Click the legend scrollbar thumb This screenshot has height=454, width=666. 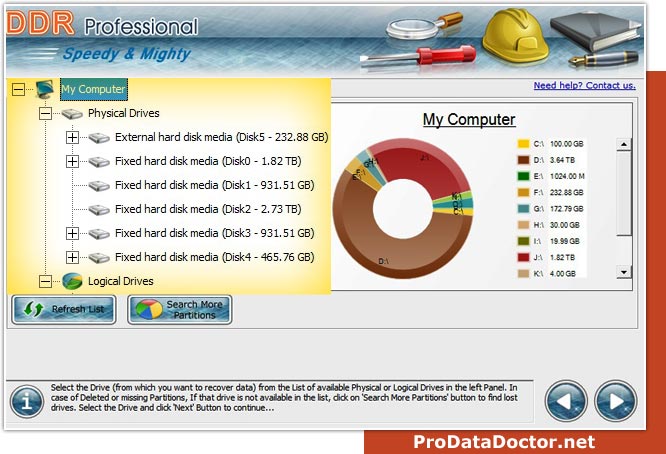tap(624, 193)
